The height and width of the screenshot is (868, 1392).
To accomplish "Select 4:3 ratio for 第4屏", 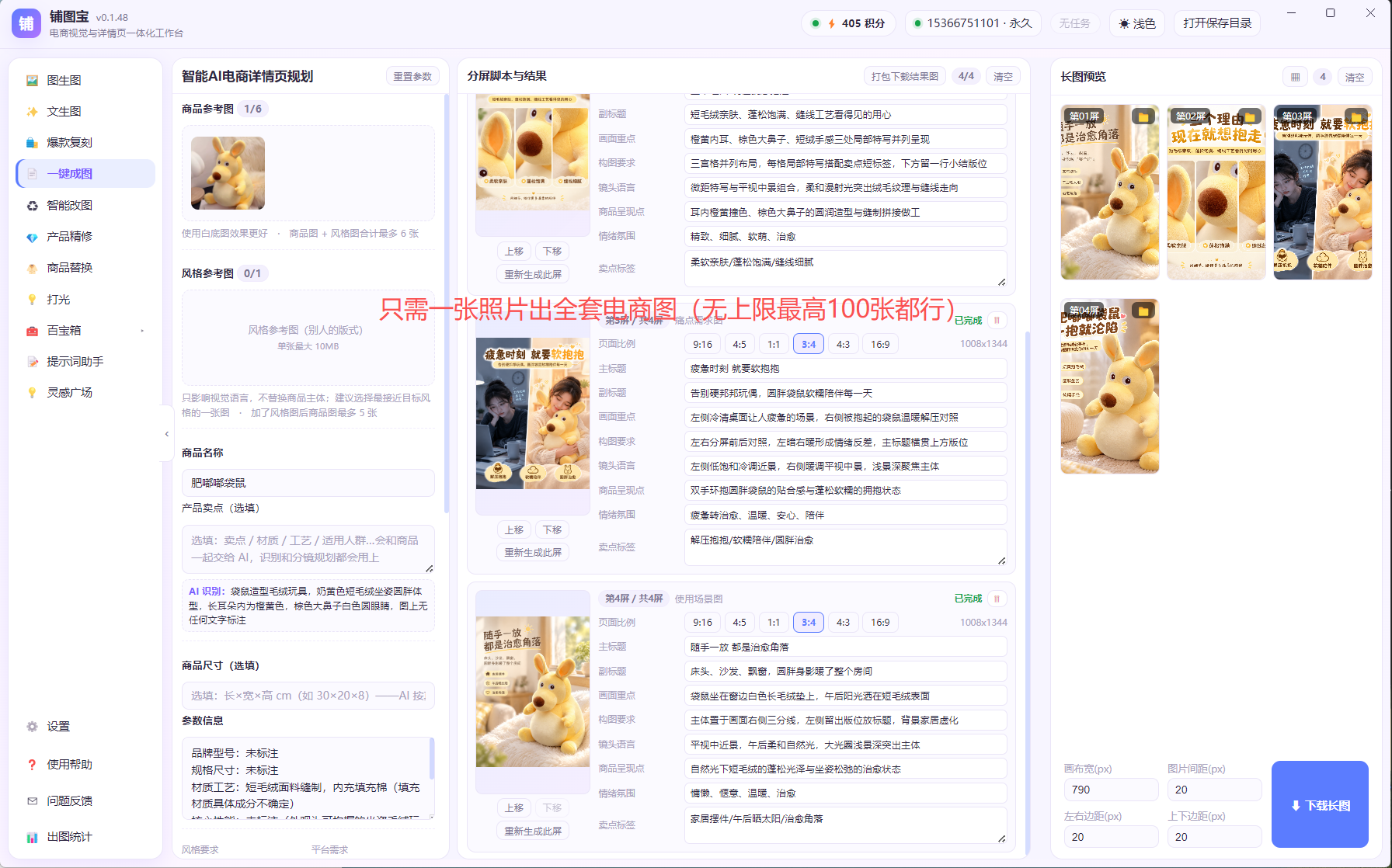I will coord(843,623).
